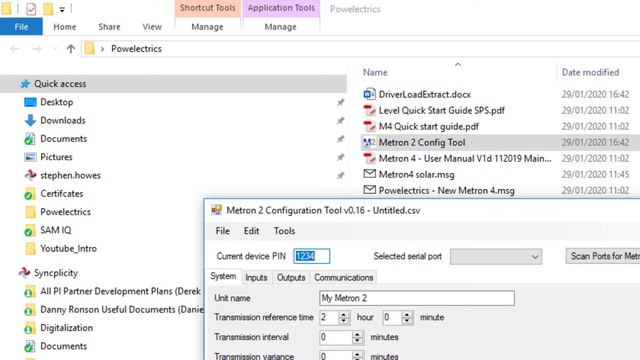
Task: Click Explorer window folder icon in title bar
Action: (6, 9)
